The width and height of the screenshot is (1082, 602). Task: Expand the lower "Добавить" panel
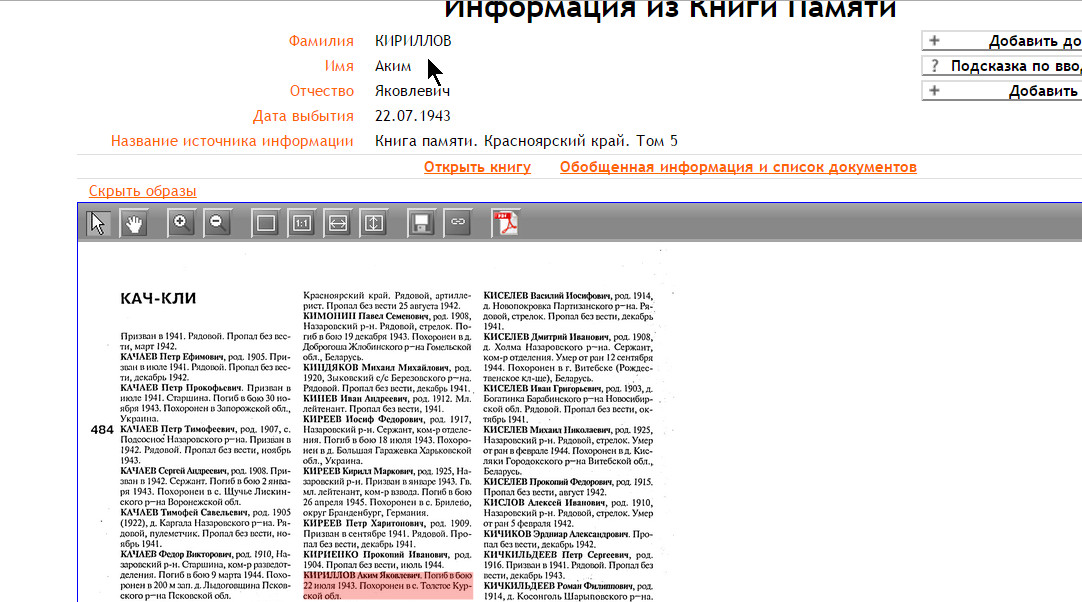click(x=1001, y=91)
